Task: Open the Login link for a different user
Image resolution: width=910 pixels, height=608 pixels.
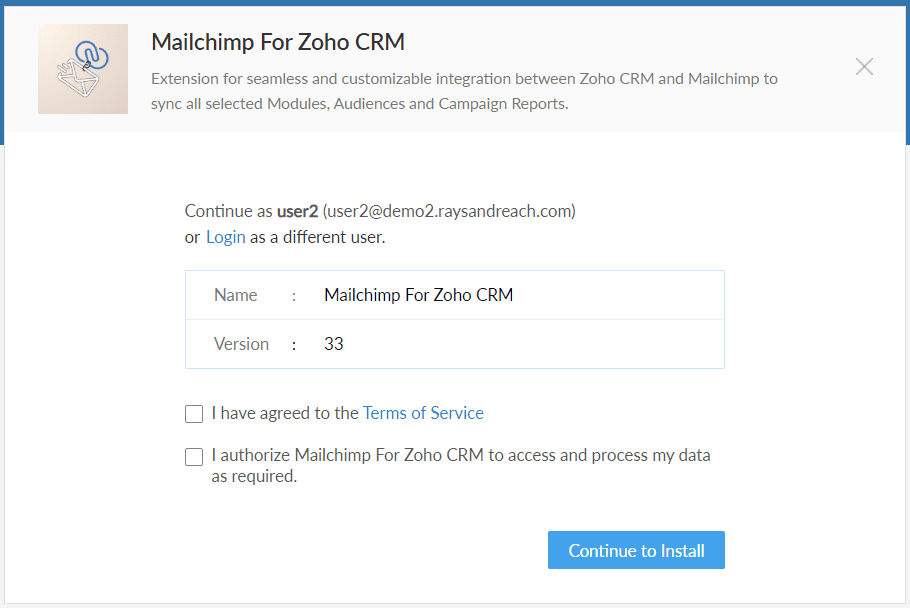Action: click(226, 237)
